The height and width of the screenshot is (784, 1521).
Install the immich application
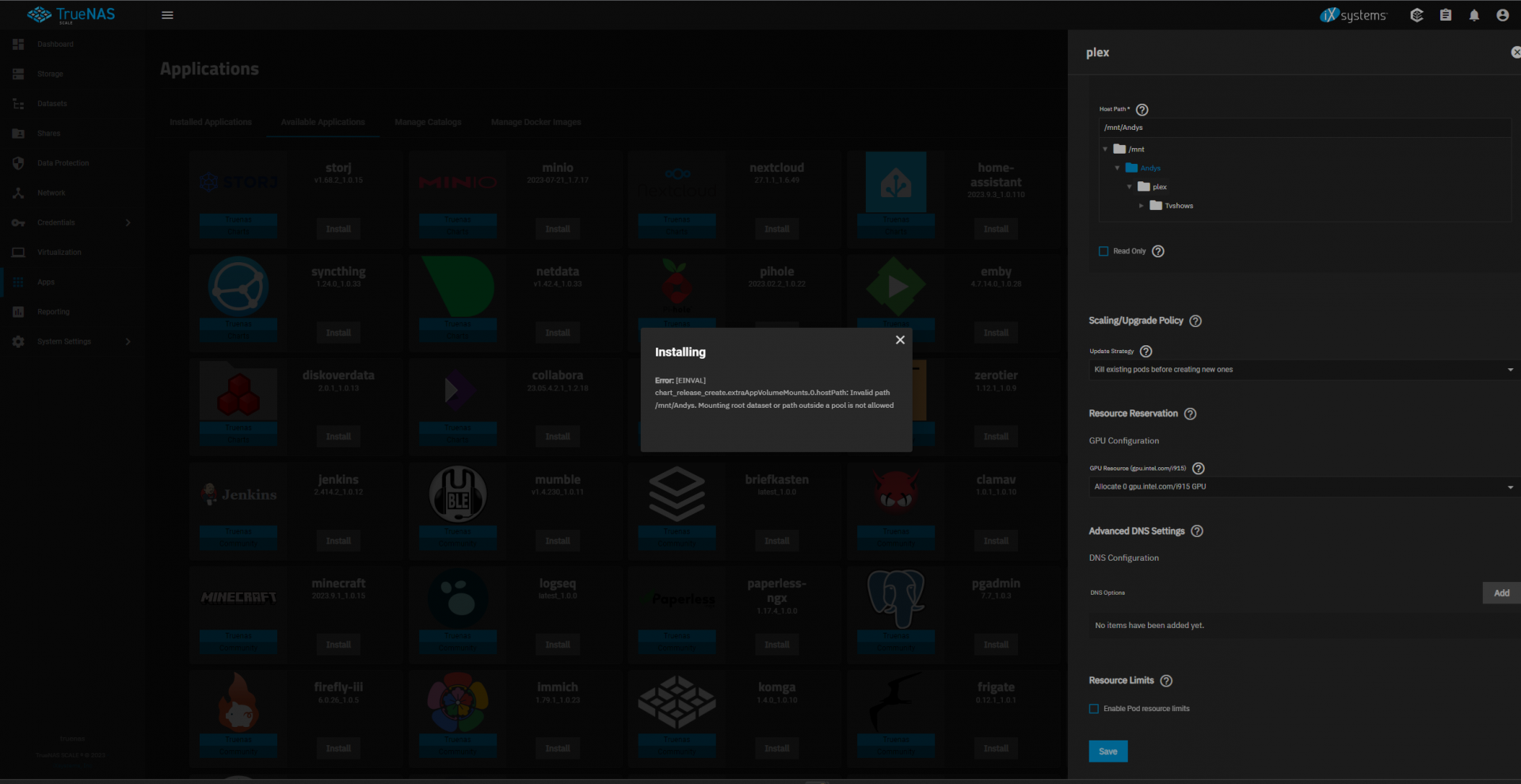coord(558,748)
